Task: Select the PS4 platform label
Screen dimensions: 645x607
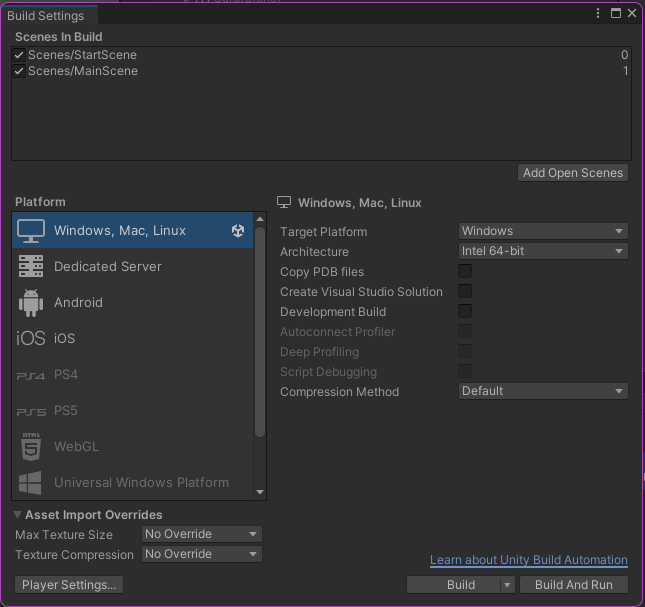Action: 66,375
